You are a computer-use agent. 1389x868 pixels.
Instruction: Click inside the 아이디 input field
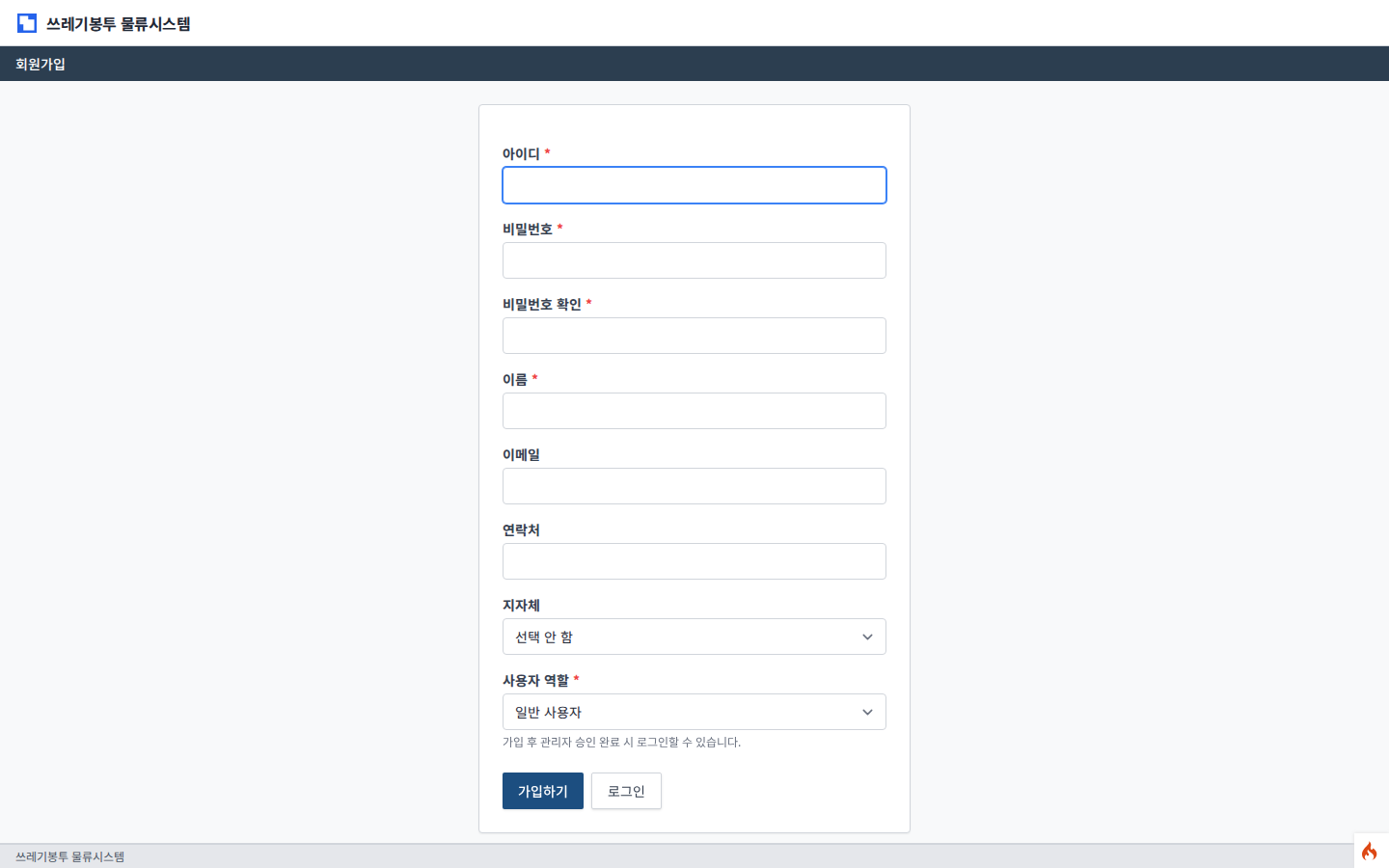coord(694,185)
